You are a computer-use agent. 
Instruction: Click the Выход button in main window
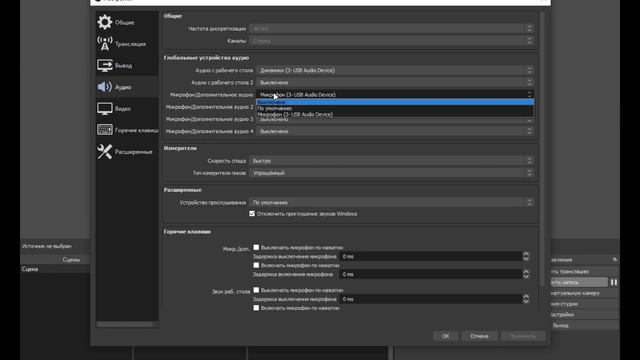pos(584,325)
